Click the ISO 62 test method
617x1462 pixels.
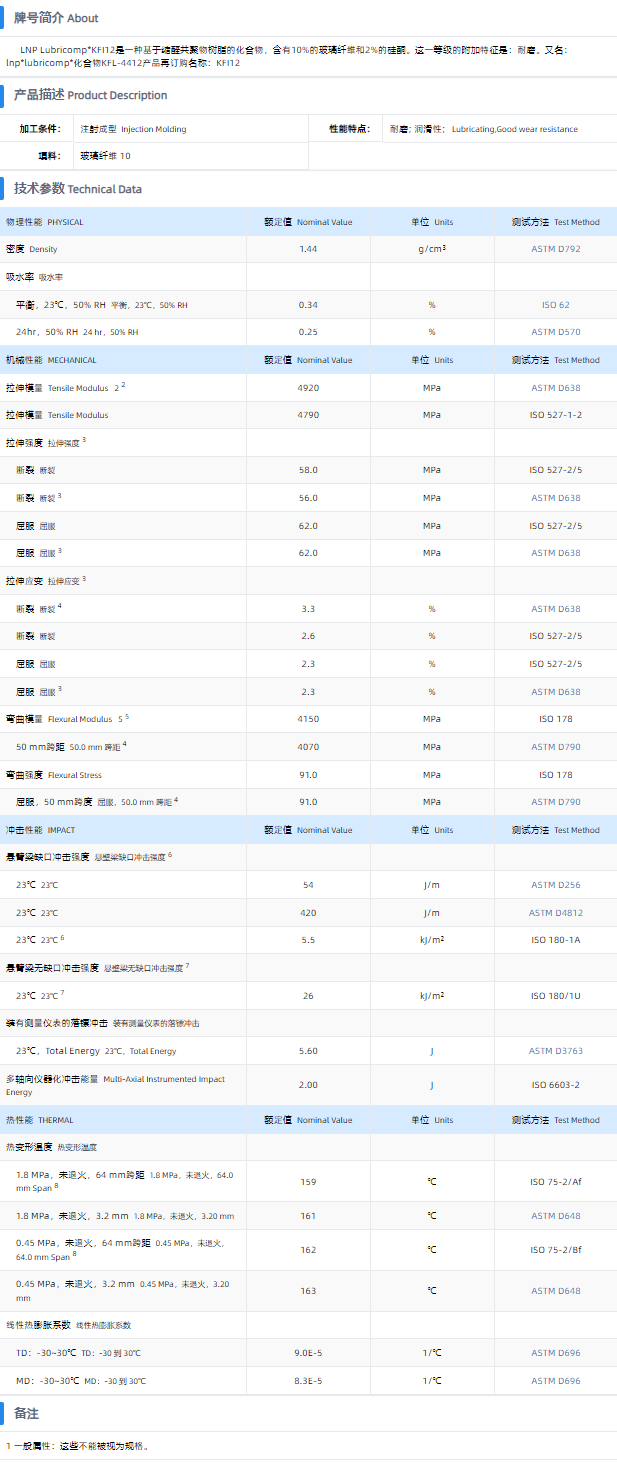point(555,305)
